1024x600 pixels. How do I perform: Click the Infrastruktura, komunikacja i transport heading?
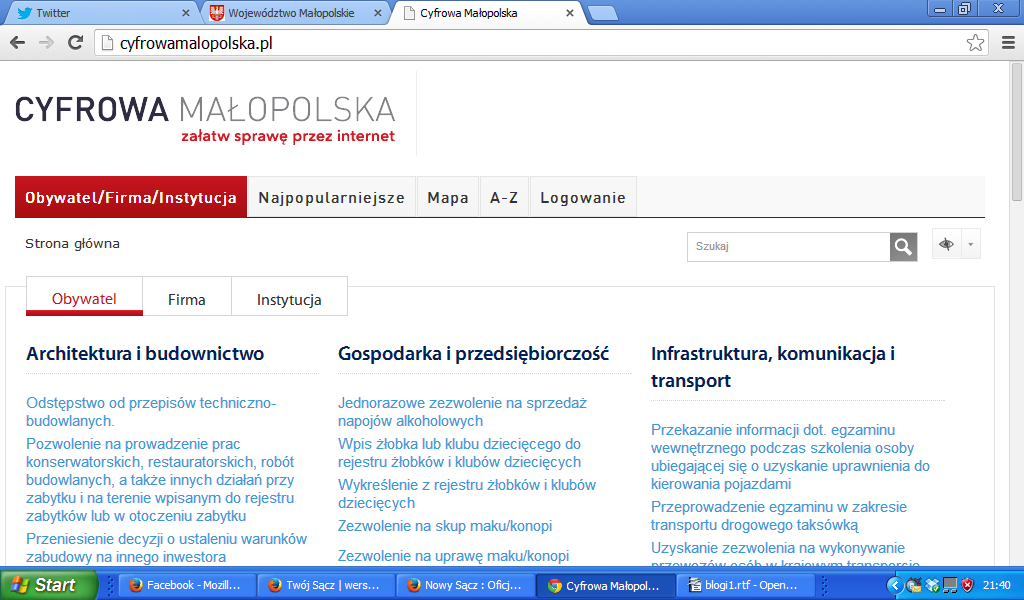pyautogui.click(x=773, y=367)
